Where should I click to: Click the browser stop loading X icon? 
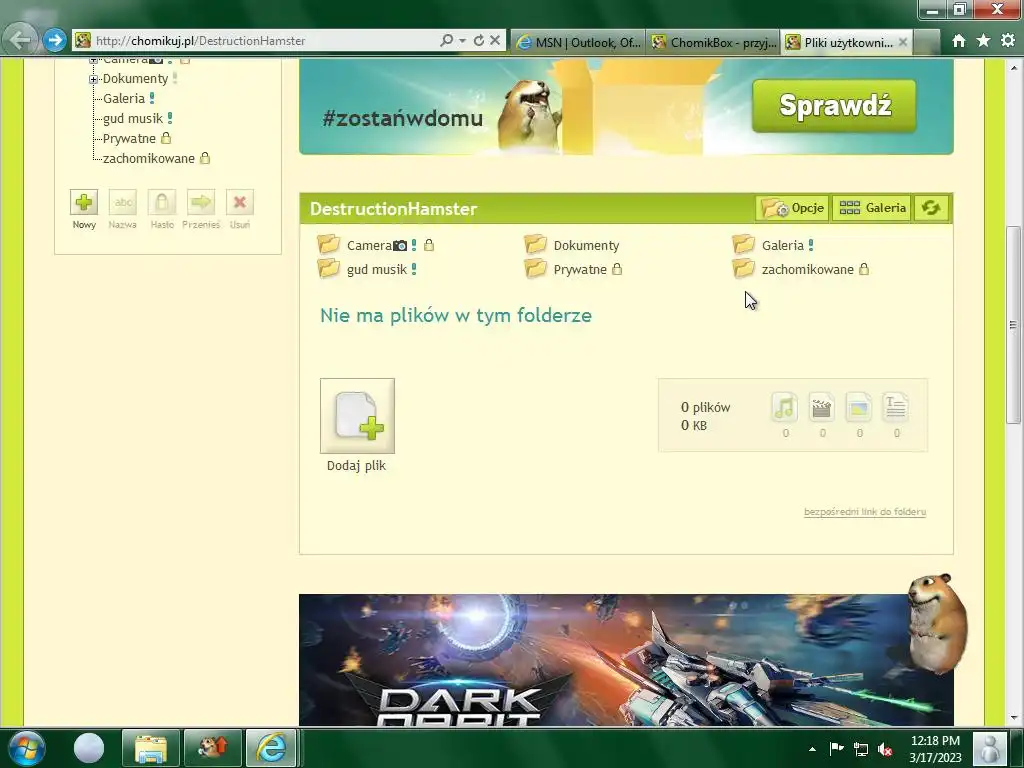[x=495, y=40]
